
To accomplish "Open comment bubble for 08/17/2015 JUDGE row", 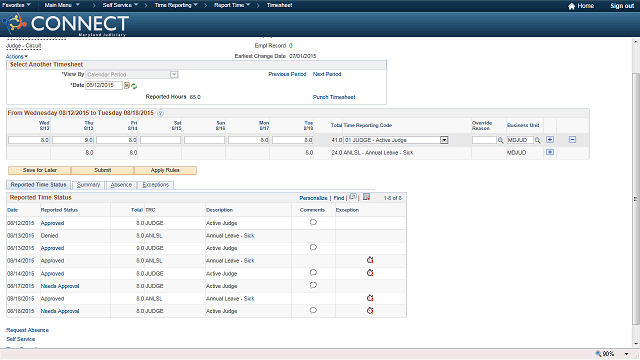I will pyautogui.click(x=313, y=285).
